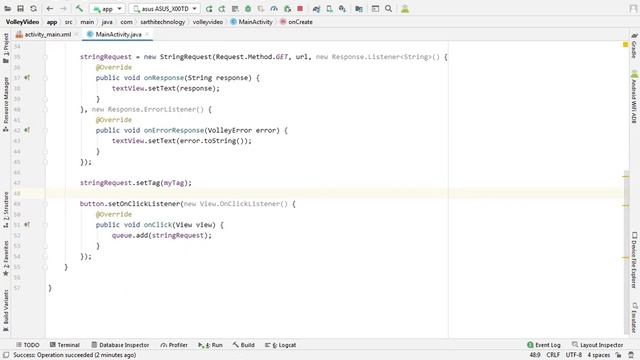640x360 pixels.
Task: Open the asus ASUS_X00TD device dropdown
Action: pyautogui.click(x=165, y=9)
